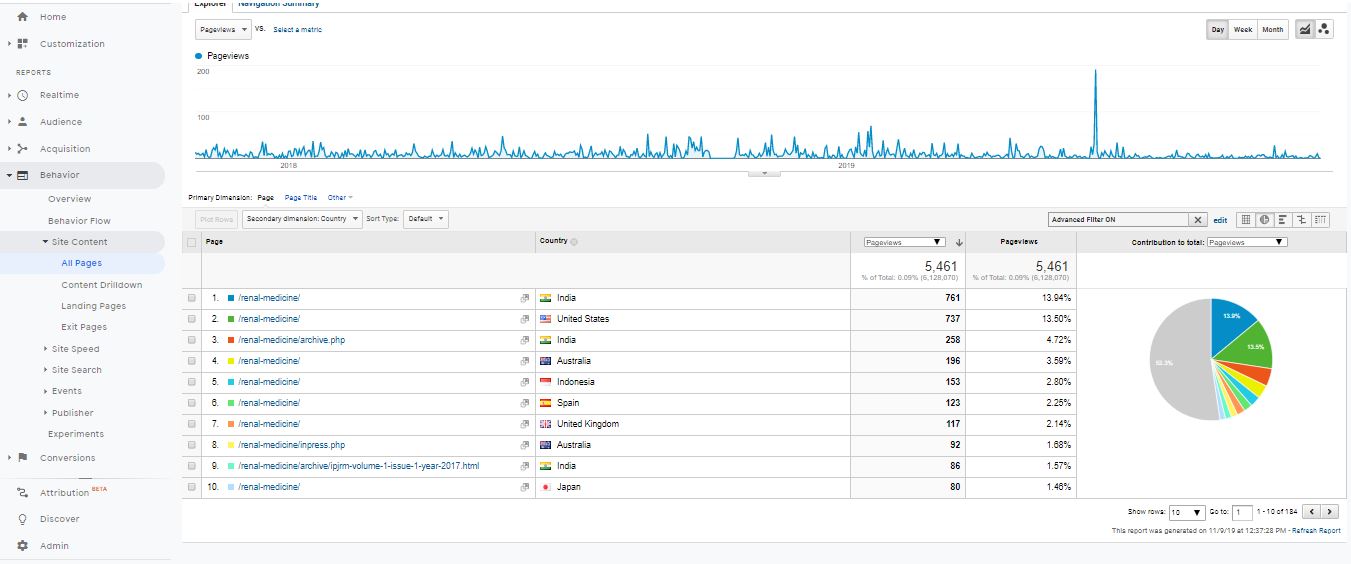1351x564 pixels.
Task: Clear the Advanced Filter with X
Action: [x=1198, y=220]
